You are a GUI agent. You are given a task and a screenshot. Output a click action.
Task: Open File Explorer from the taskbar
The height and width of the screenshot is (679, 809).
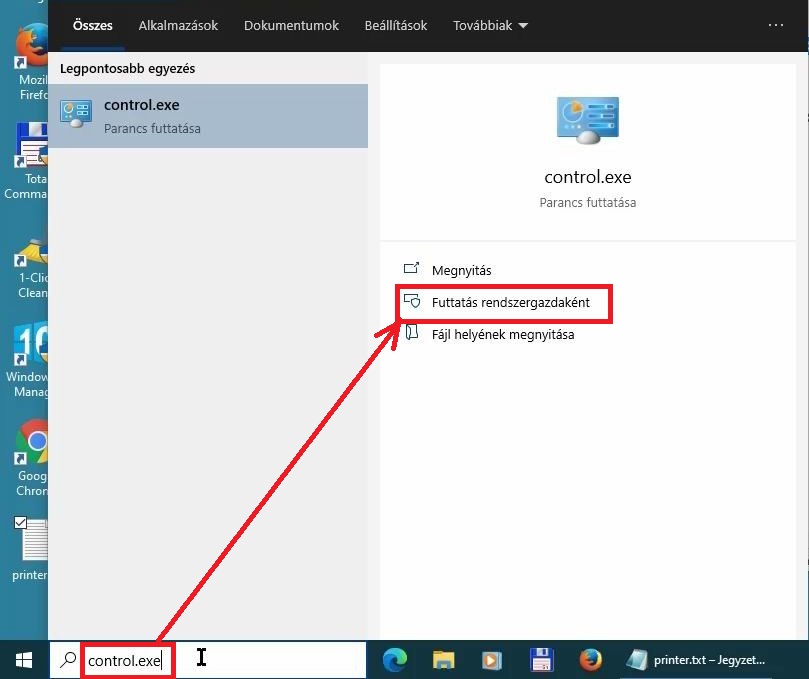(x=444, y=660)
